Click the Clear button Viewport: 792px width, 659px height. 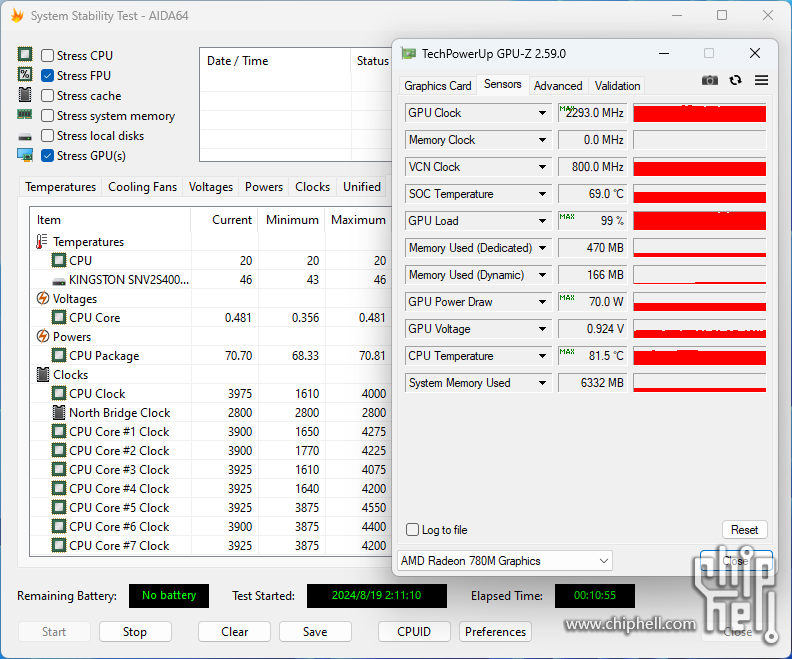click(x=234, y=632)
